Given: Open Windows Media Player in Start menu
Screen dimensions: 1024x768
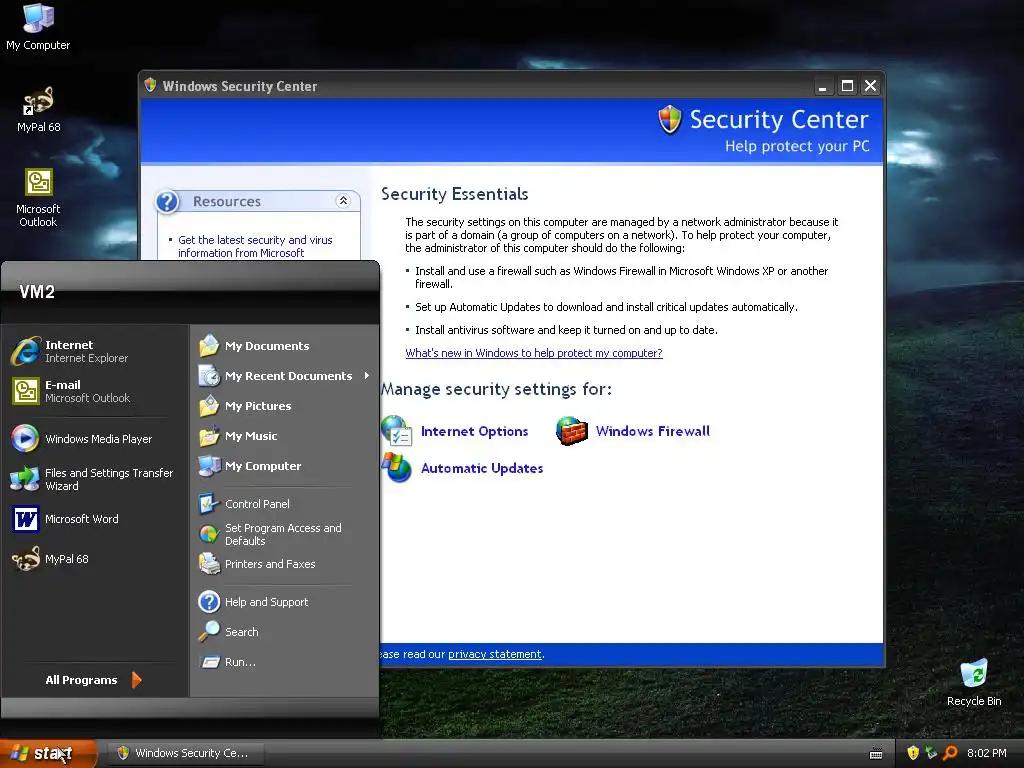Looking at the screenshot, I should pyautogui.click(x=82, y=439).
